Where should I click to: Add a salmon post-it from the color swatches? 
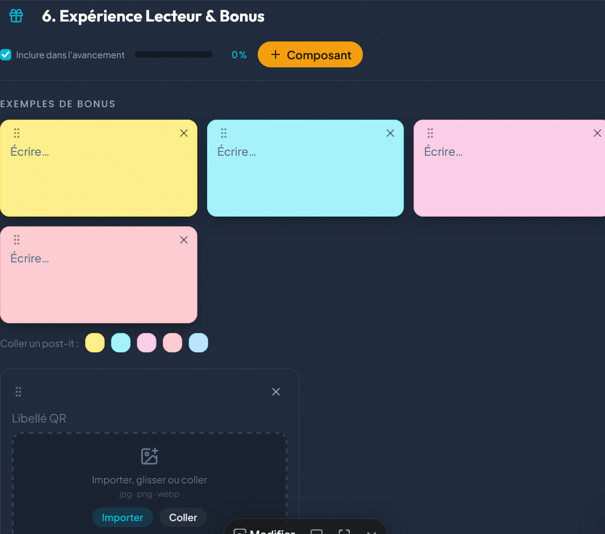pos(172,343)
